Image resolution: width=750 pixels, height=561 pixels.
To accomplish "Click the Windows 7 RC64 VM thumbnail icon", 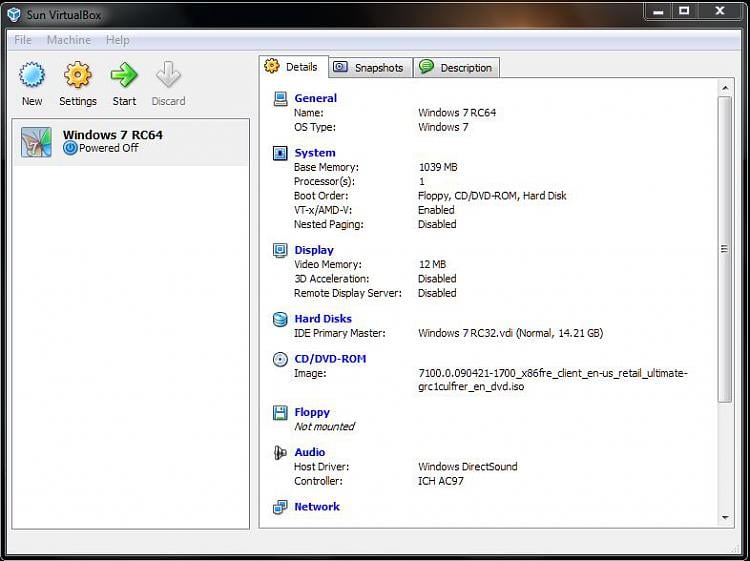I will tap(36, 142).
